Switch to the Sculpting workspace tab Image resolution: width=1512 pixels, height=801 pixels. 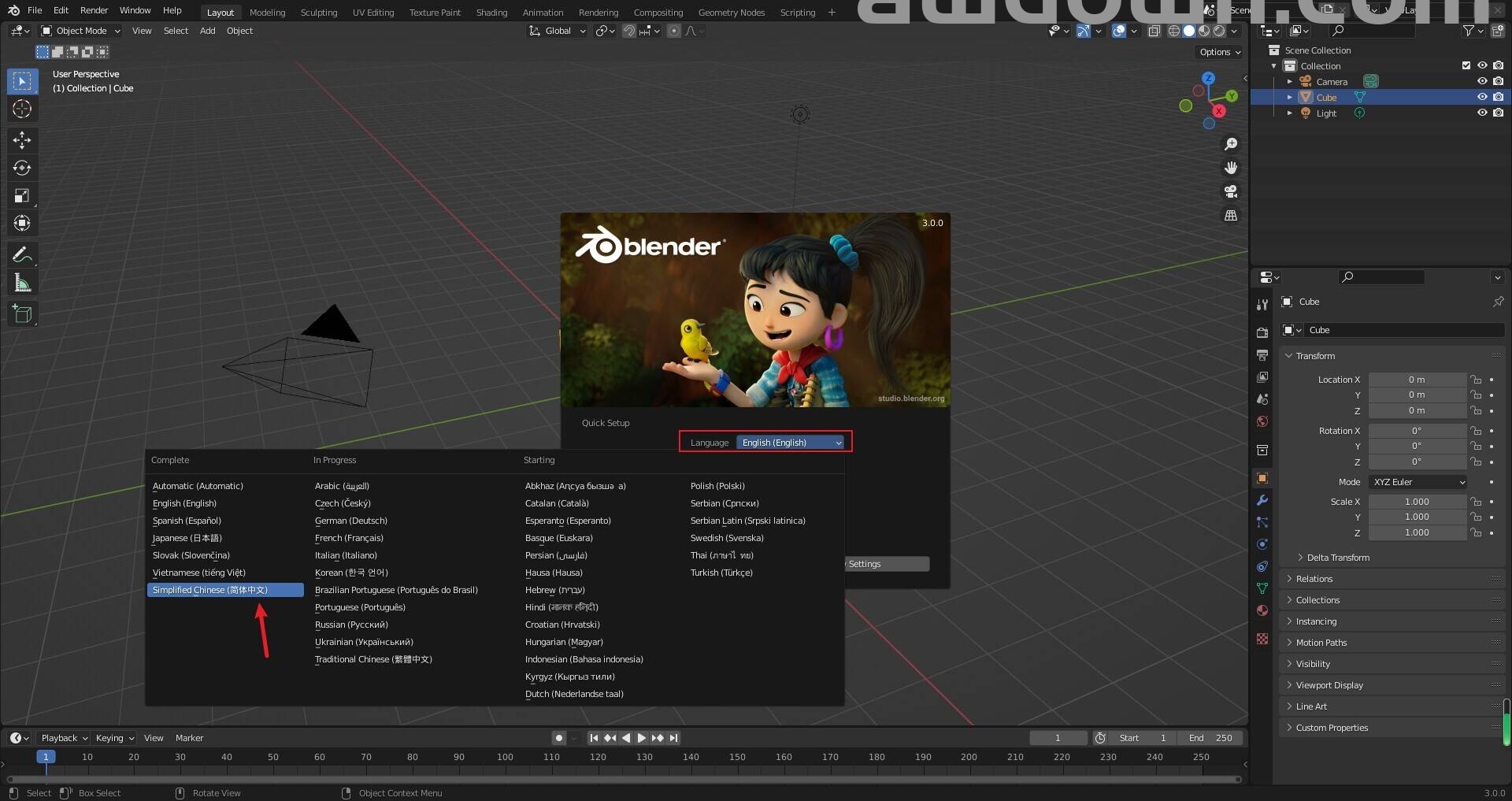pyautogui.click(x=318, y=13)
